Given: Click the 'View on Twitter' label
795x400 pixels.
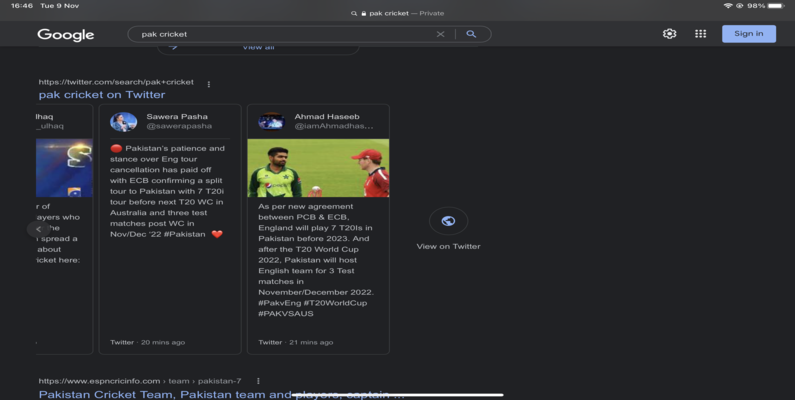Looking at the screenshot, I should click(448, 246).
